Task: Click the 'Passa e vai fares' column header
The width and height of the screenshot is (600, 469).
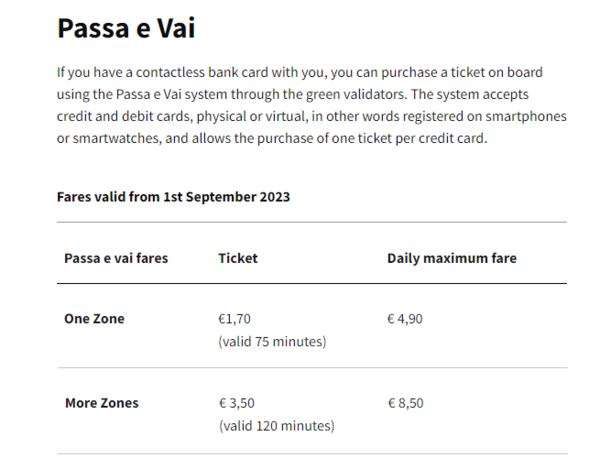Action: (116, 258)
